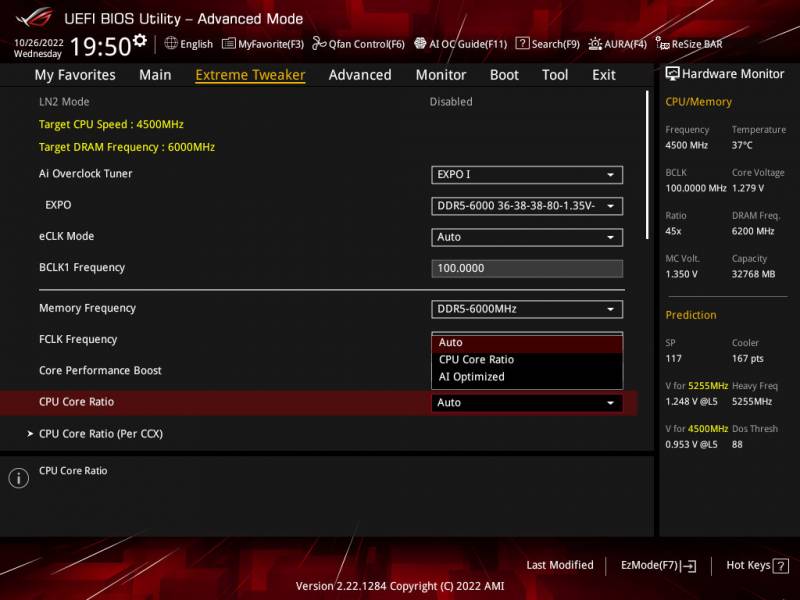Select the Core Performance Boost row label
This screenshot has height=600, width=800.
pos(100,370)
